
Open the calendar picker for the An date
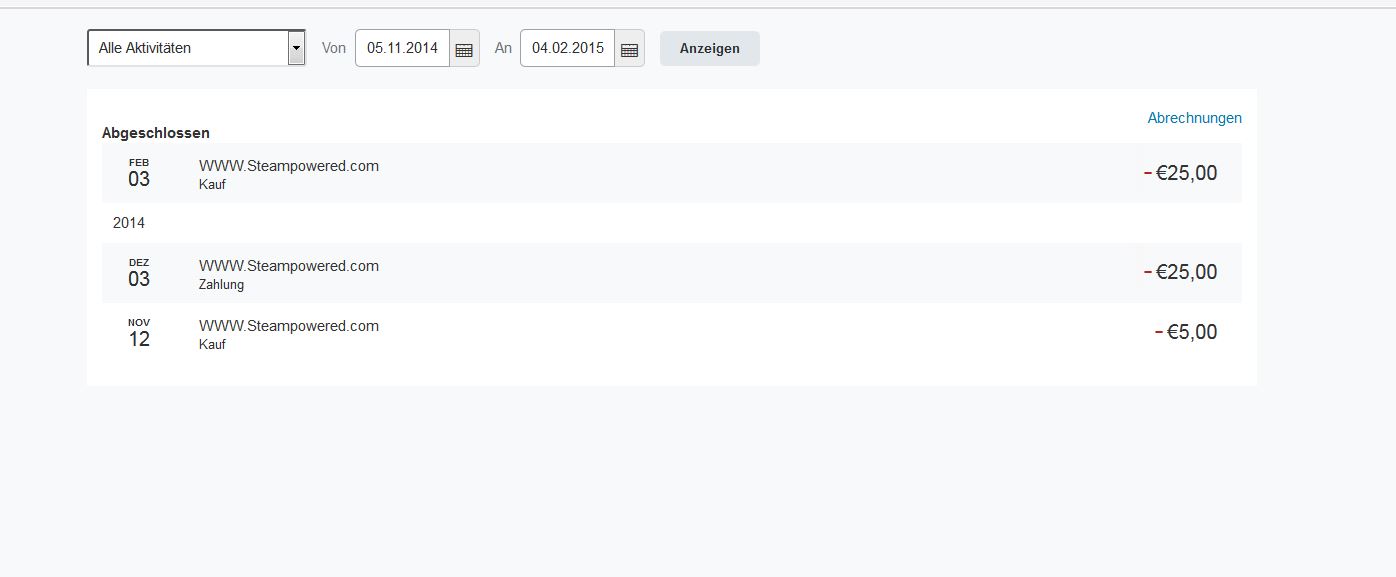tap(629, 49)
